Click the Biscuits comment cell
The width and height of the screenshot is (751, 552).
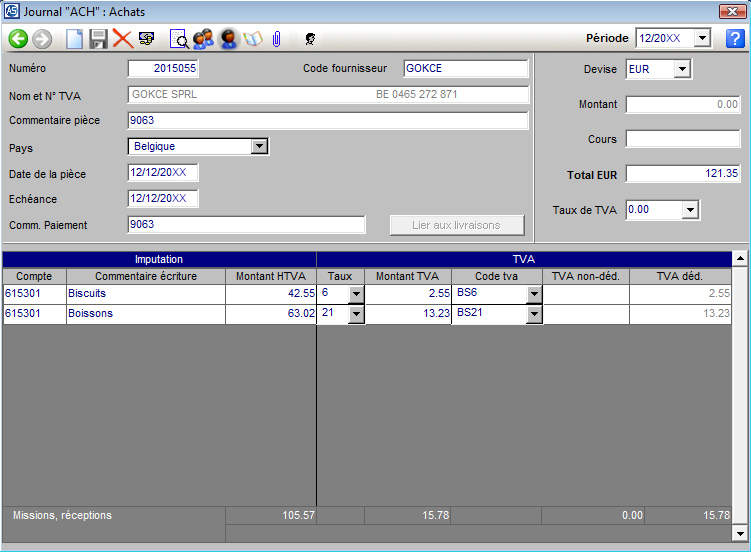tap(145, 294)
